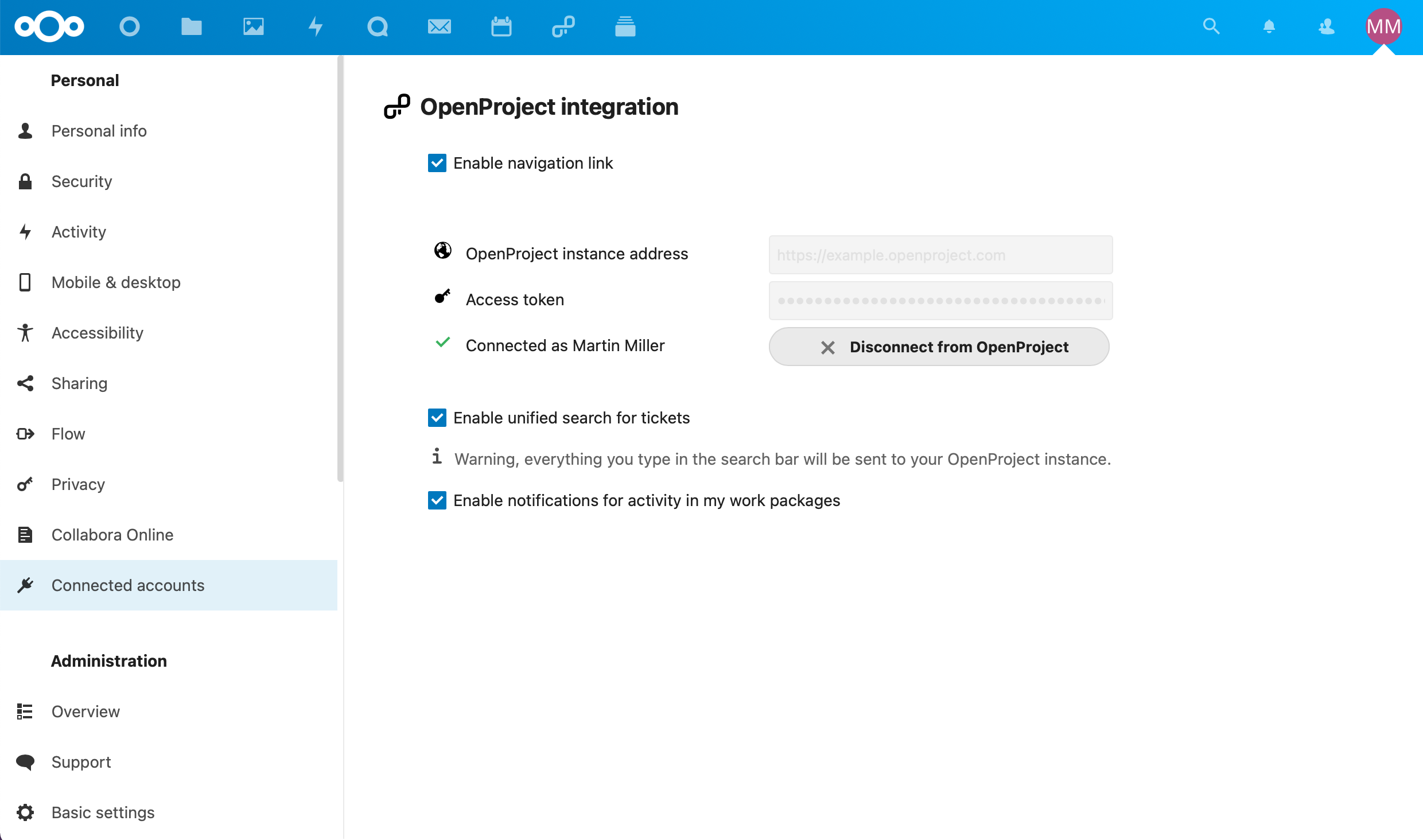Click the notifications bell icon

tap(1268, 27)
